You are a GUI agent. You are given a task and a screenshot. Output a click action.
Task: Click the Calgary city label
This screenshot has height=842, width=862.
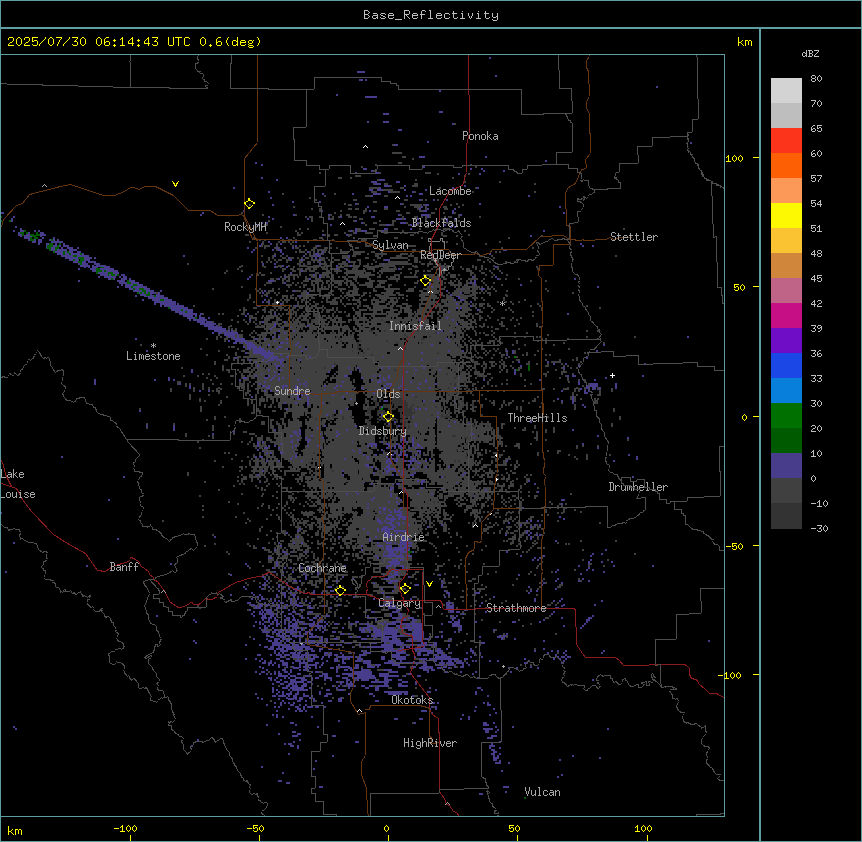(x=399, y=603)
